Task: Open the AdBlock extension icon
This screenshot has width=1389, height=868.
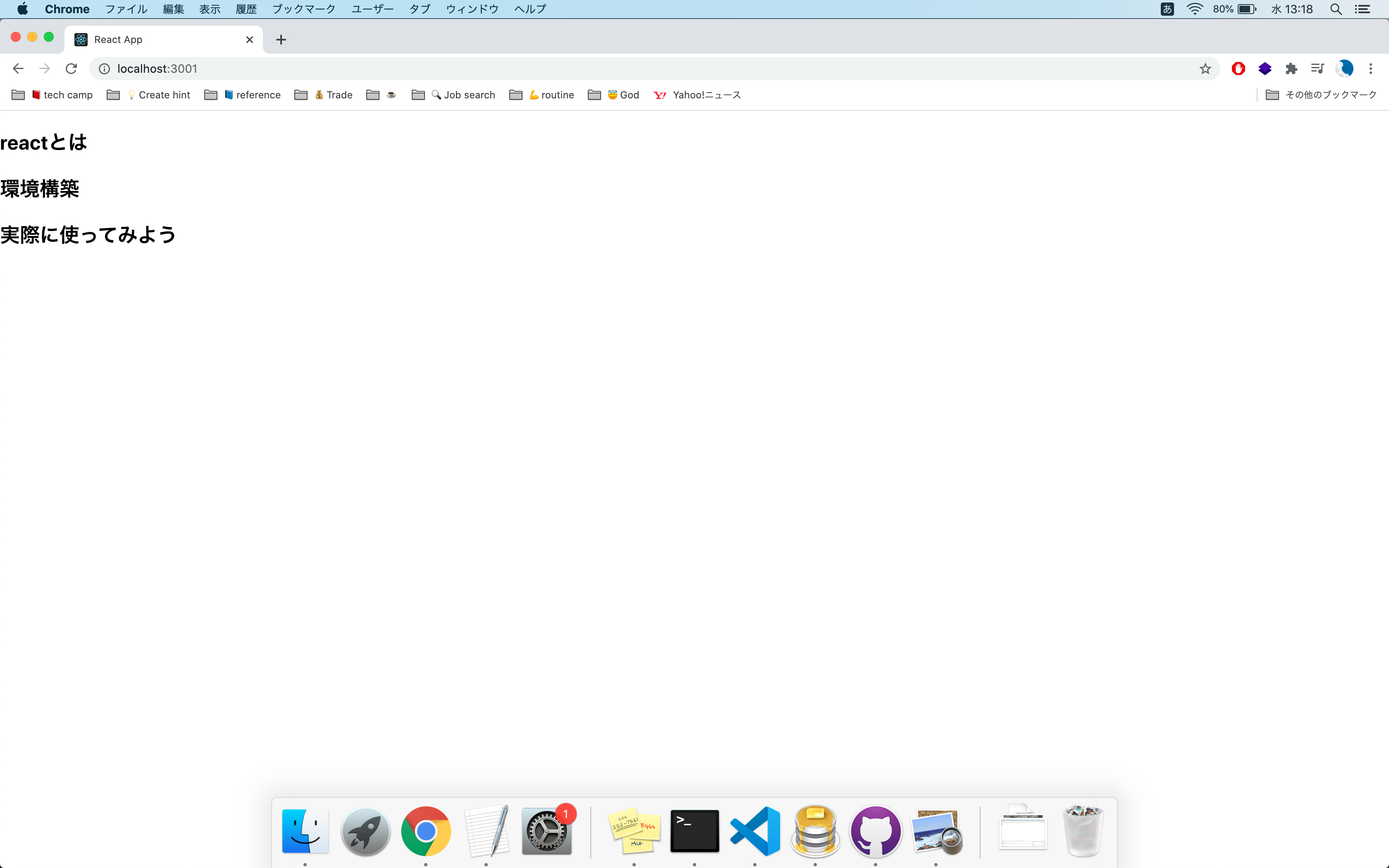Action: [x=1238, y=68]
